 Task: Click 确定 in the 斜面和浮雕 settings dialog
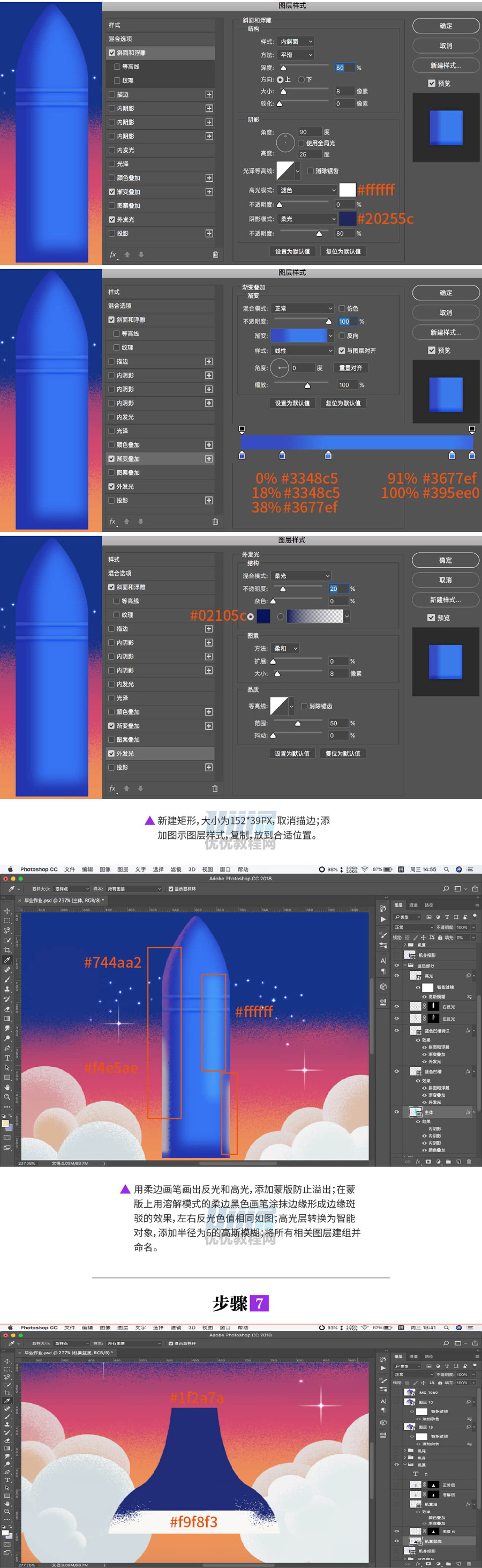pos(446,26)
